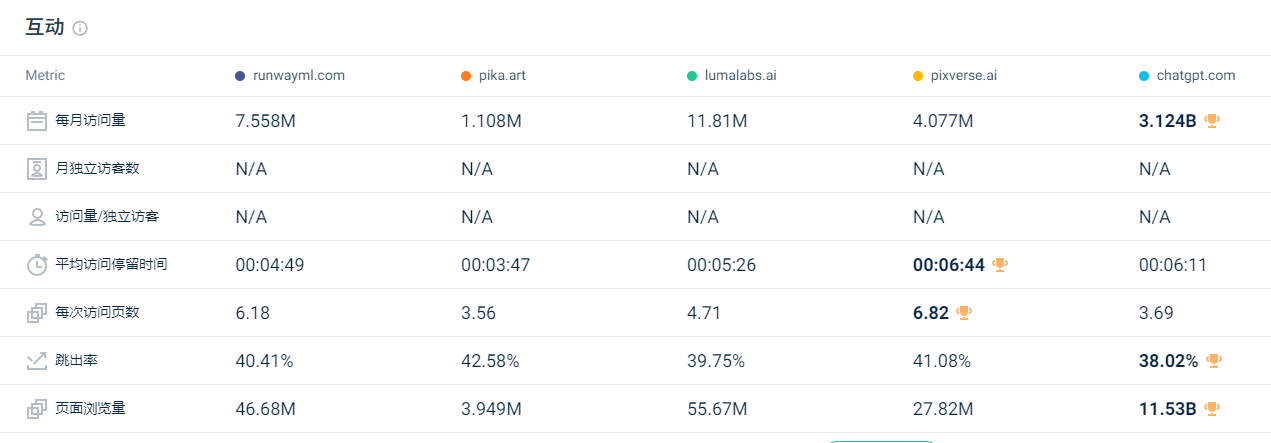The image size is (1271, 443).
Task: Click the 4.077M monthly visits value
Action: pyautogui.click(x=943, y=121)
